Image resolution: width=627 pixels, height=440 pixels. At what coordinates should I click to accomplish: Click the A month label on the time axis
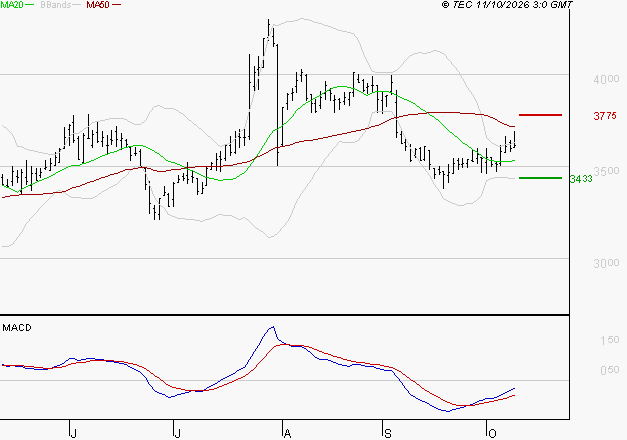287,433
